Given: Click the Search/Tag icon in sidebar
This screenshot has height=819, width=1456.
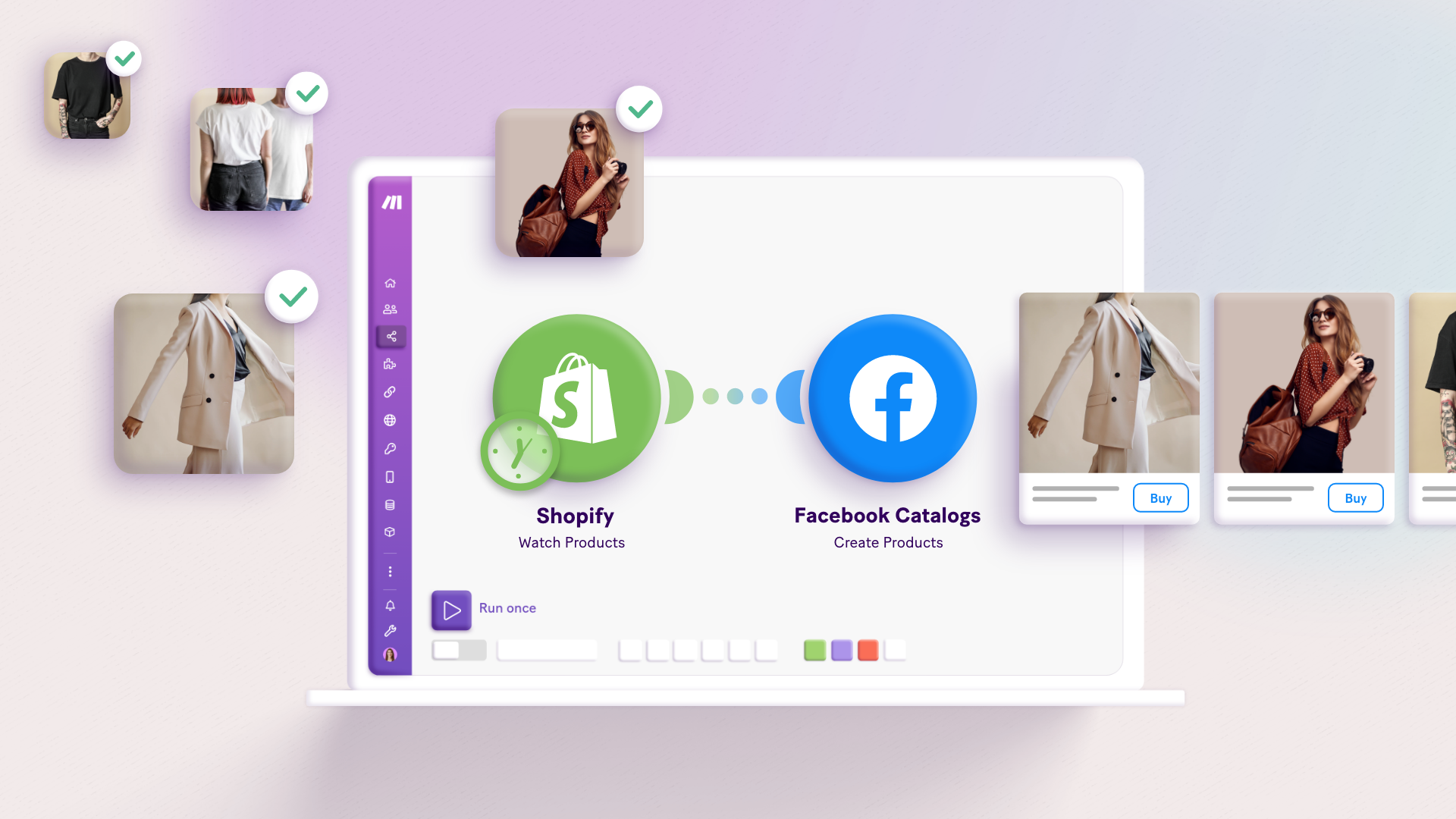Looking at the screenshot, I should tap(391, 448).
